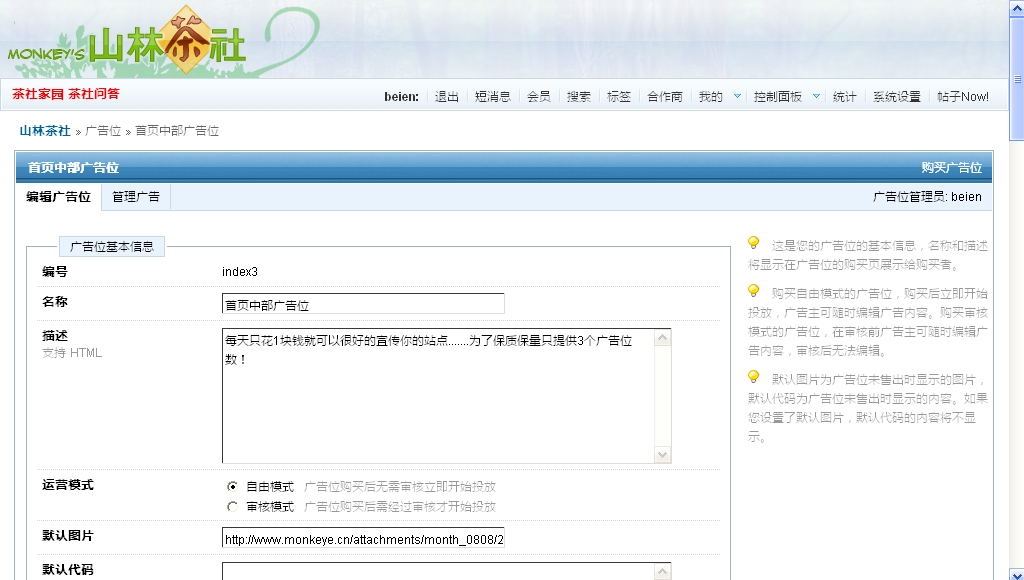Open 短消息 messages
Image resolution: width=1024 pixels, height=580 pixels.
(x=492, y=97)
